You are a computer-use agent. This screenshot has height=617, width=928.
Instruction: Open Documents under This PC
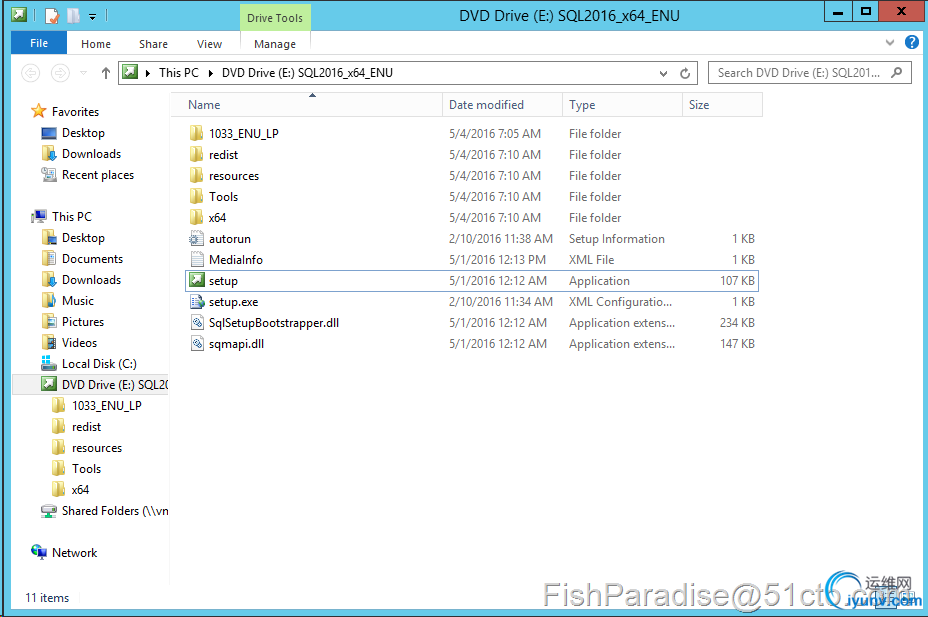coord(92,259)
